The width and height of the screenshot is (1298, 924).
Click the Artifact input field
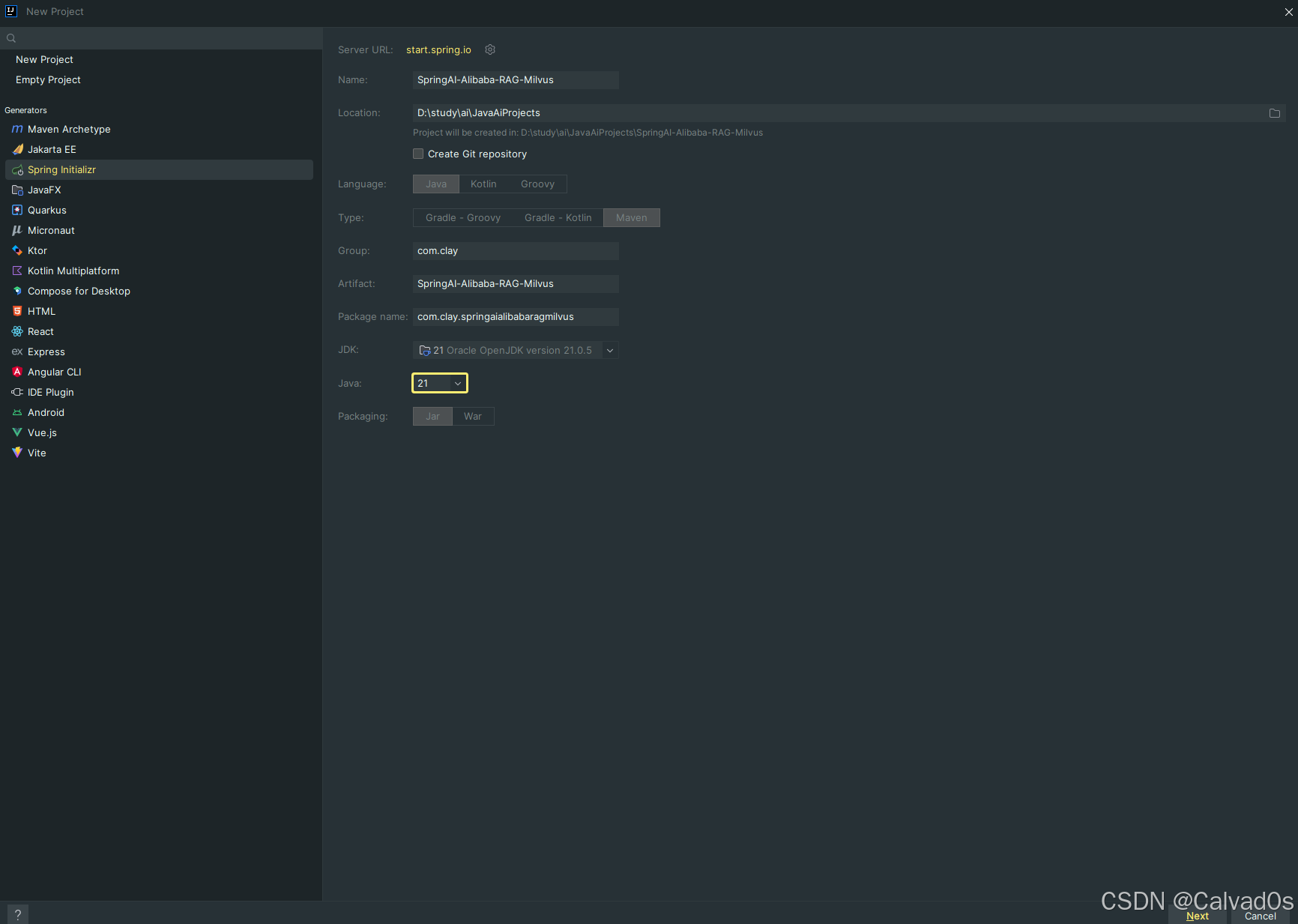(516, 284)
